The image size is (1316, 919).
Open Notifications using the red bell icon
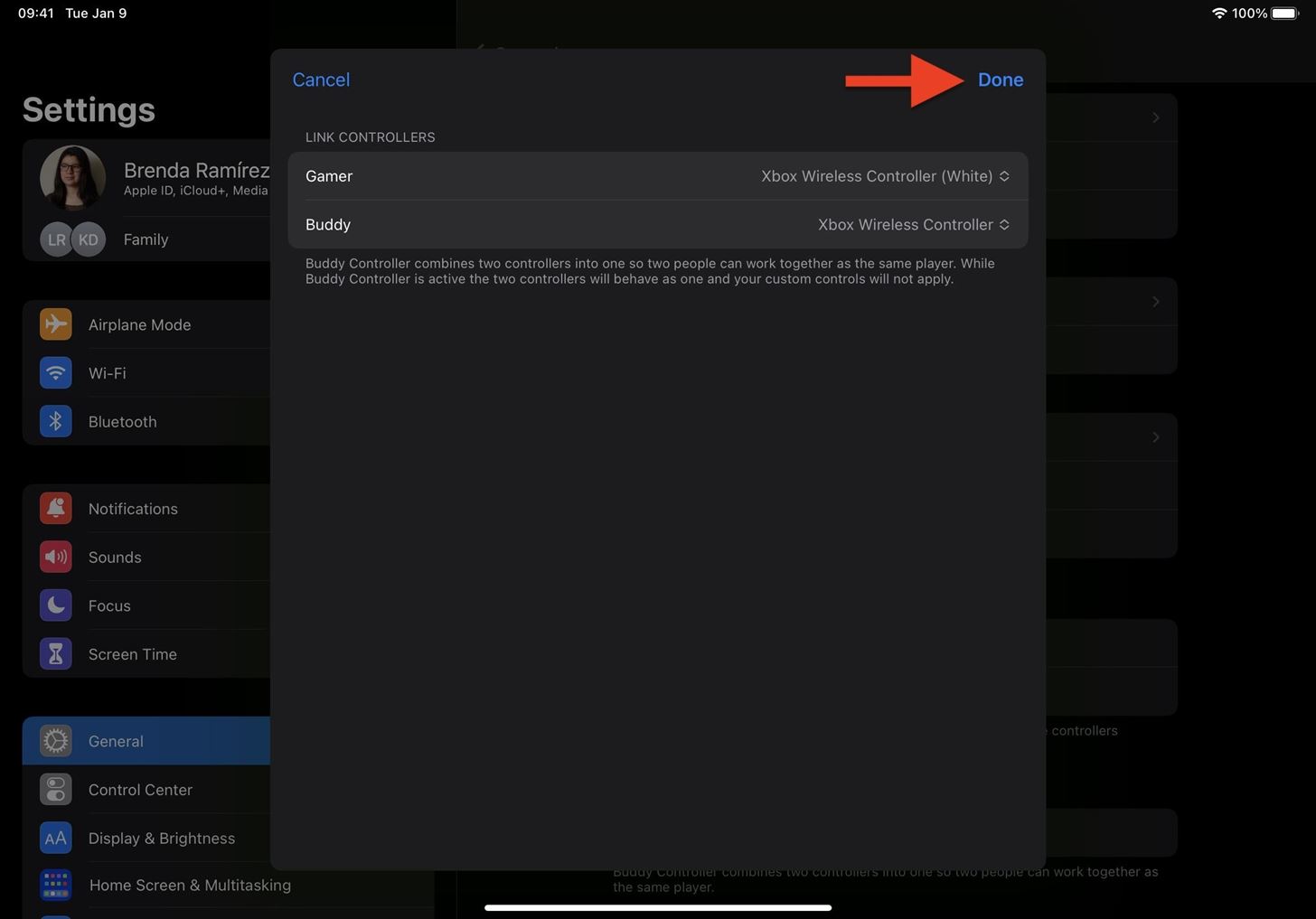(55, 508)
